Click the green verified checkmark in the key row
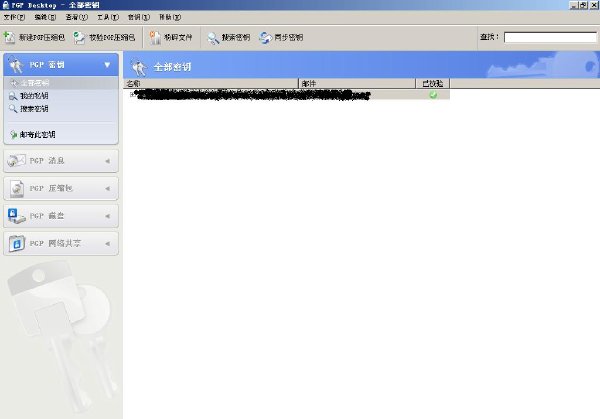Screen dimensions: 600x419 (433, 95)
